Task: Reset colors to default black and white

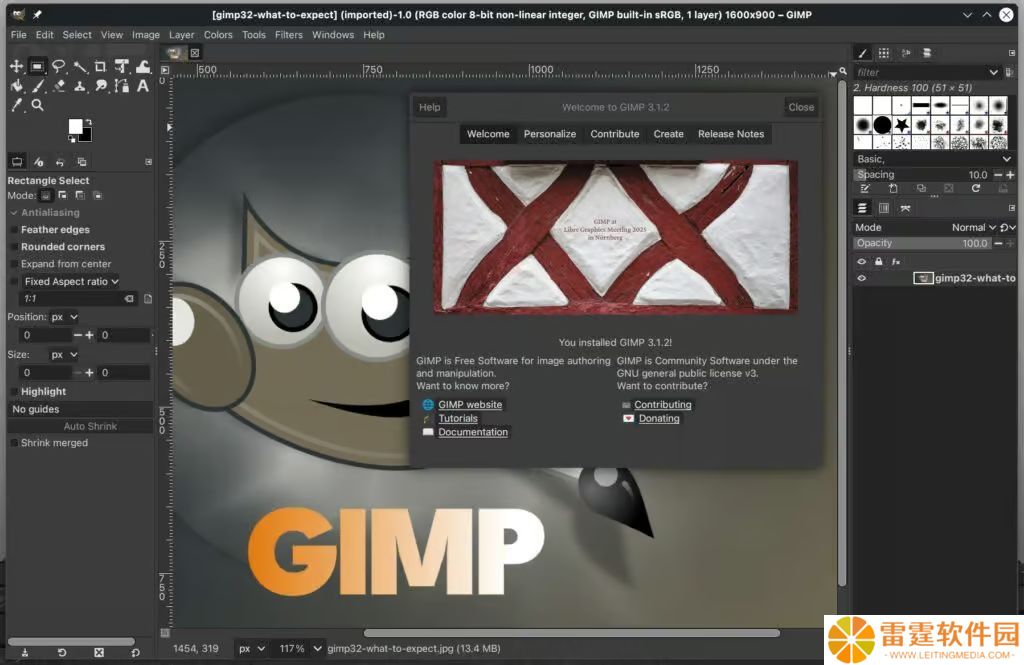Action: click(72, 138)
